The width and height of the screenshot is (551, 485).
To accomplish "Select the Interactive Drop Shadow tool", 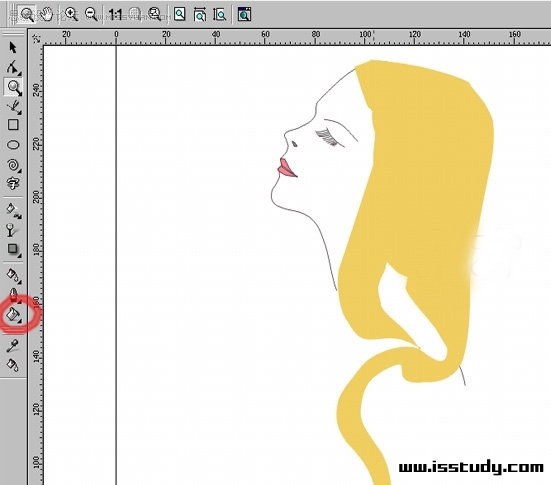I will click(14, 250).
